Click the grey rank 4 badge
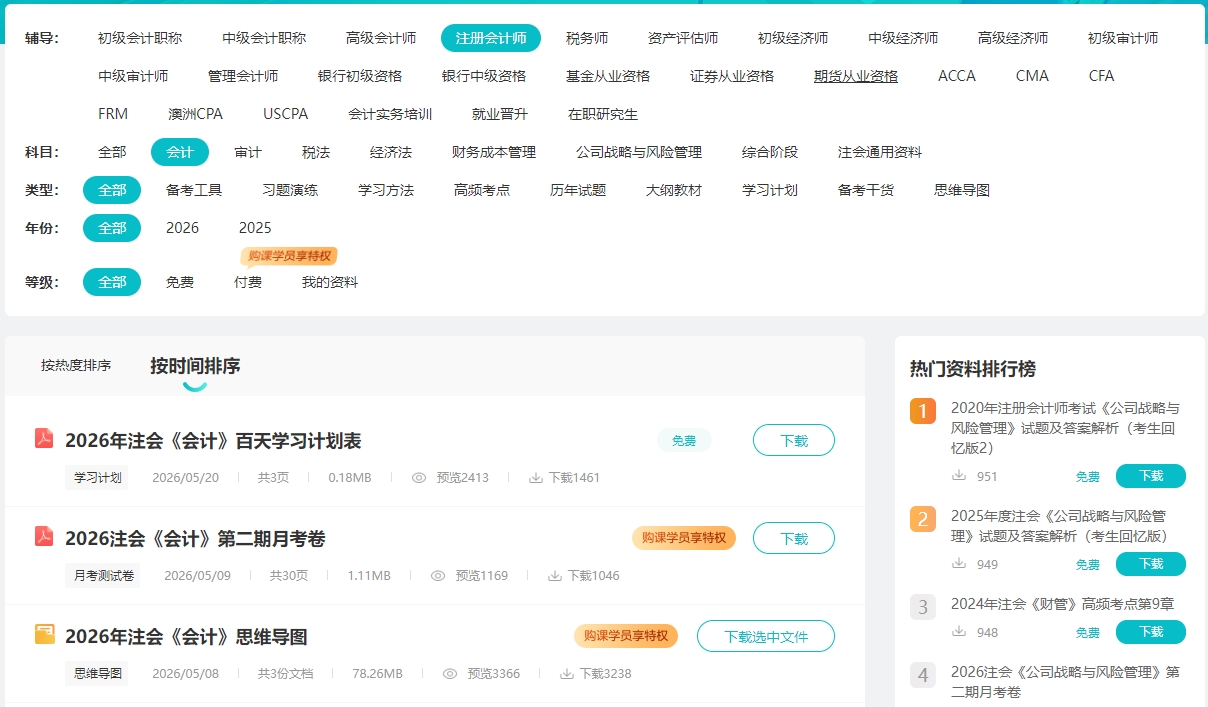 pyautogui.click(x=923, y=675)
